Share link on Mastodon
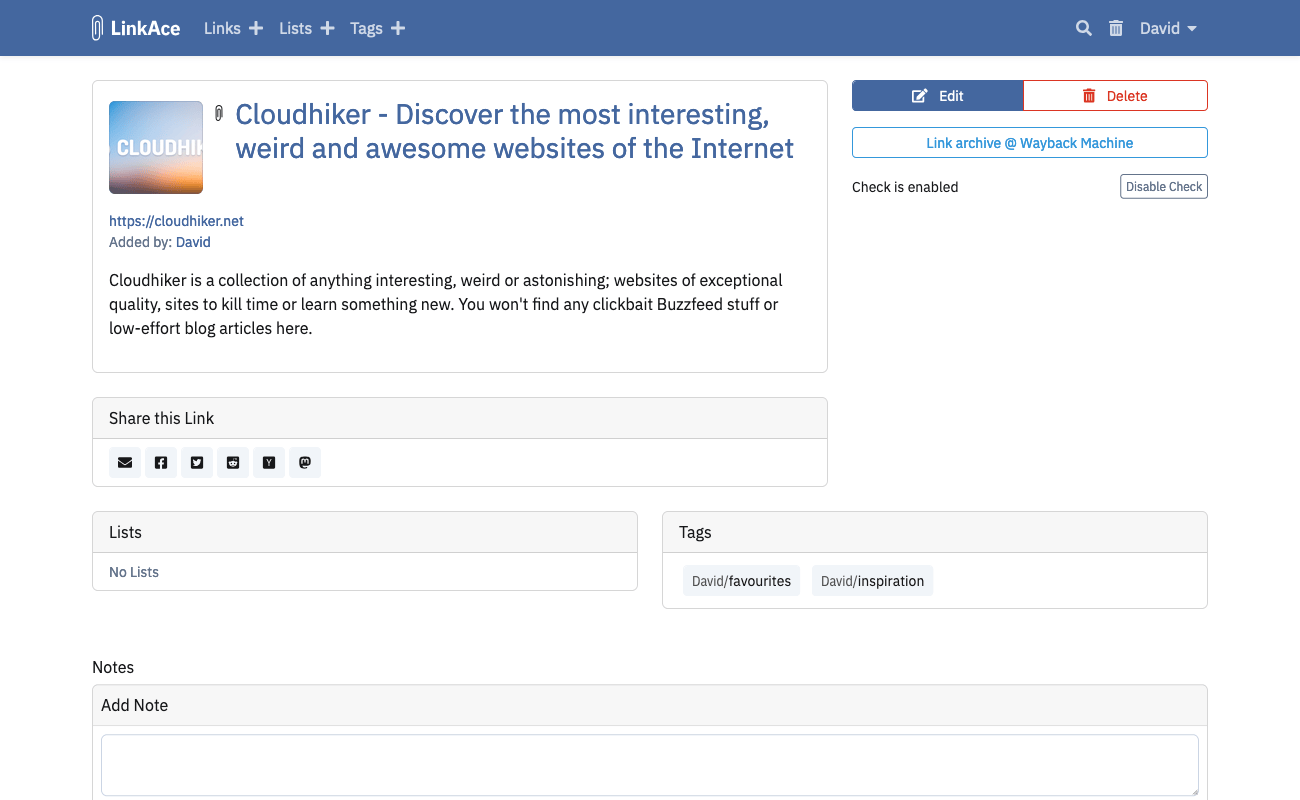 305,462
